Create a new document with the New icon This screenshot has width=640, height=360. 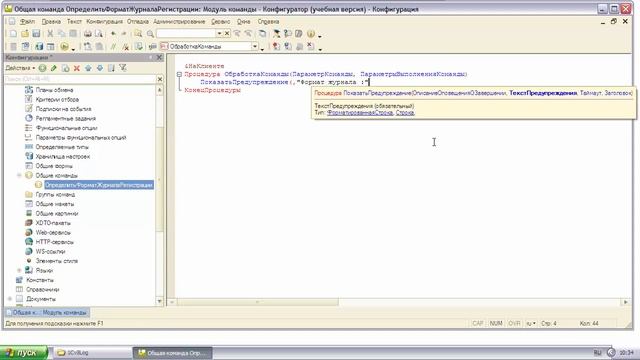[13, 34]
